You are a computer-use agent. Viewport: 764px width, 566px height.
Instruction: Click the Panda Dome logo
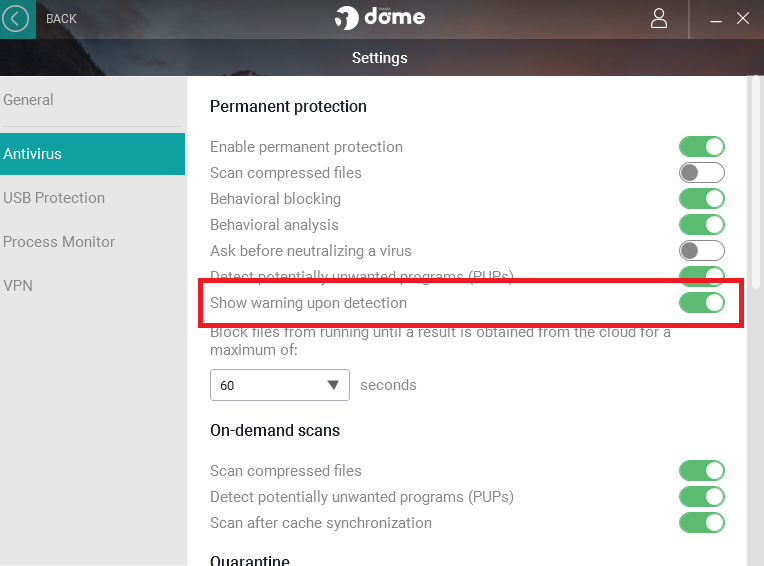(x=380, y=18)
